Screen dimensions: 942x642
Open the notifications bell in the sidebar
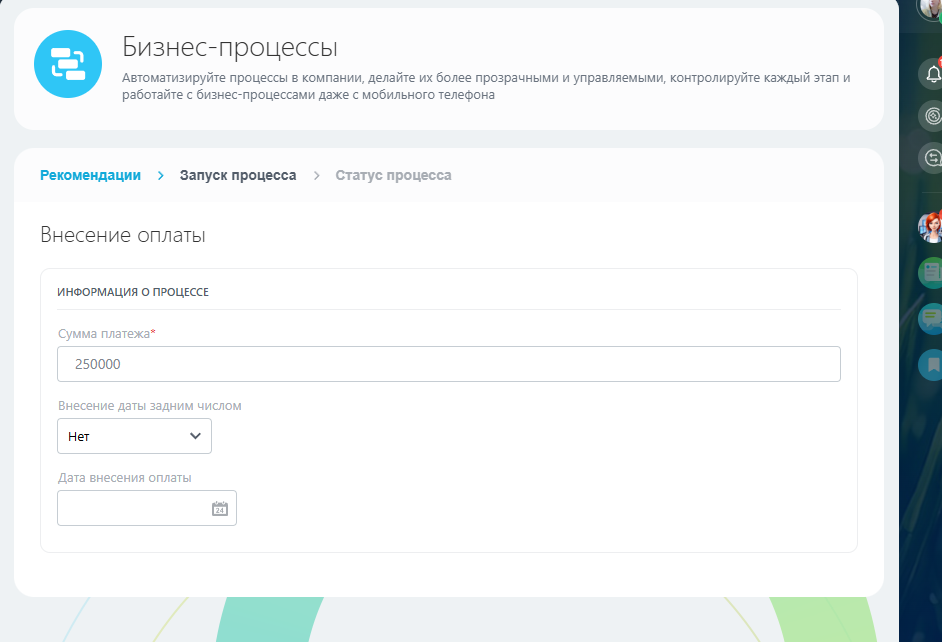[x=932, y=74]
